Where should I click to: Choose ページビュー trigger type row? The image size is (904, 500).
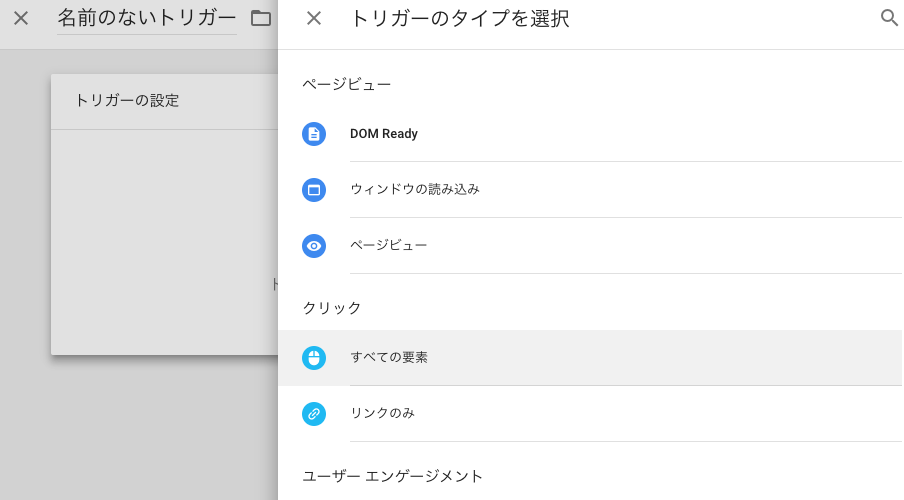[590, 246]
